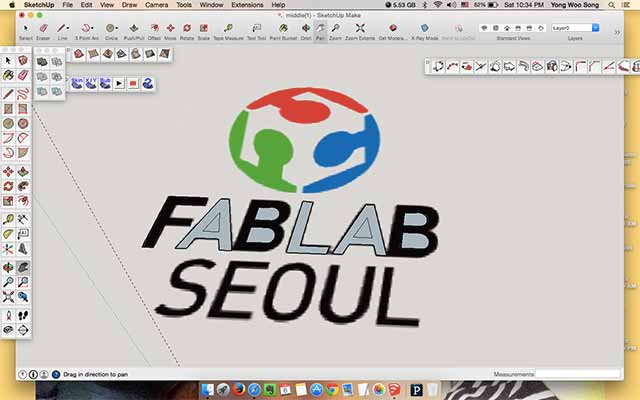Open Safari from the Dock

point(254,390)
